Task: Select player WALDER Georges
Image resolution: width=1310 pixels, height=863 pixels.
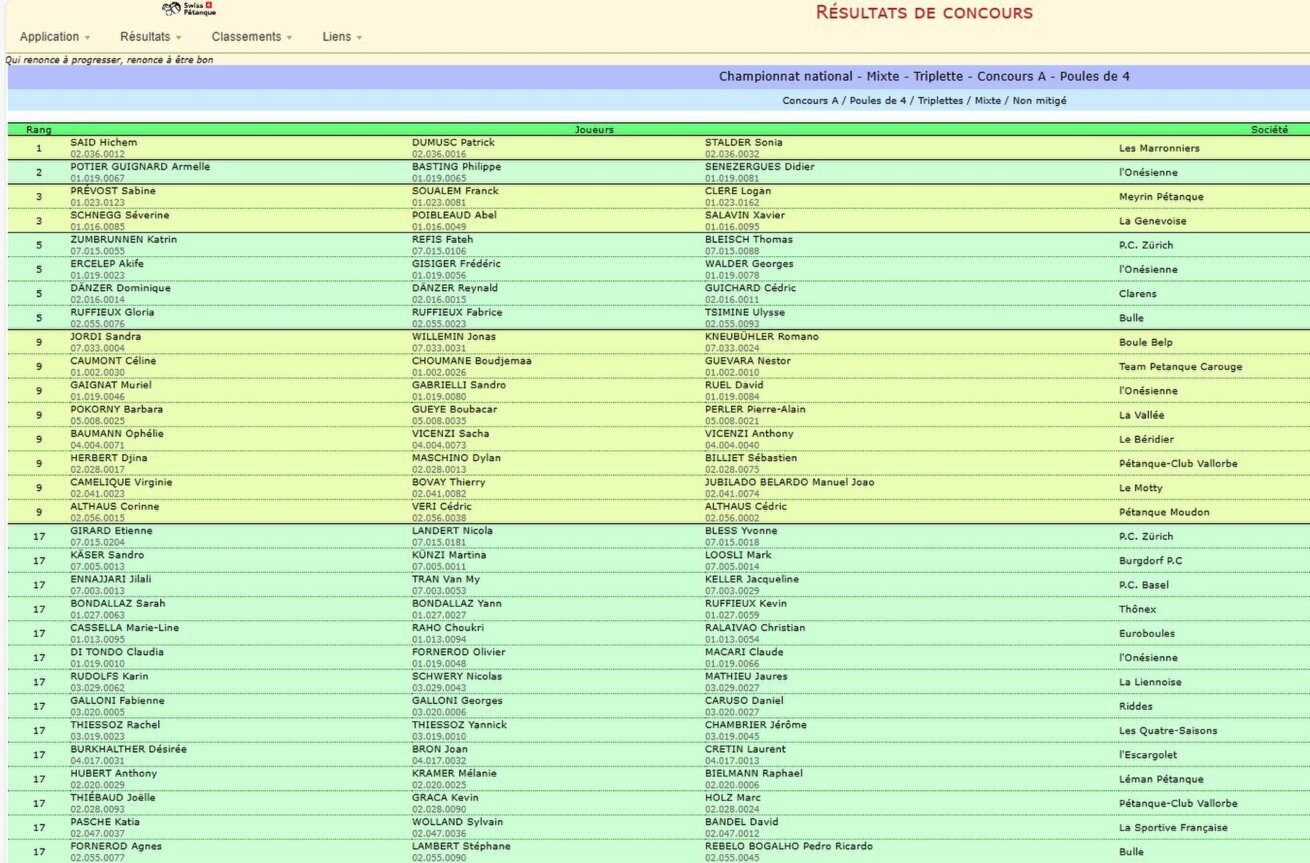Action: pyautogui.click(x=749, y=264)
